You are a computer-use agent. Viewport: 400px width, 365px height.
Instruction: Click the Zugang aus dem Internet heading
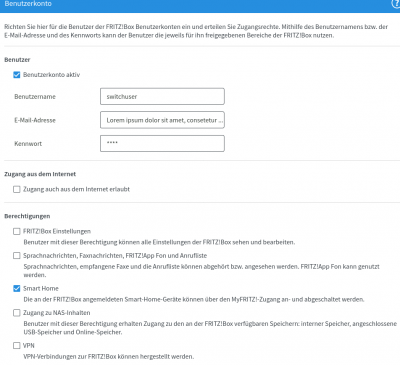tap(40, 174)
